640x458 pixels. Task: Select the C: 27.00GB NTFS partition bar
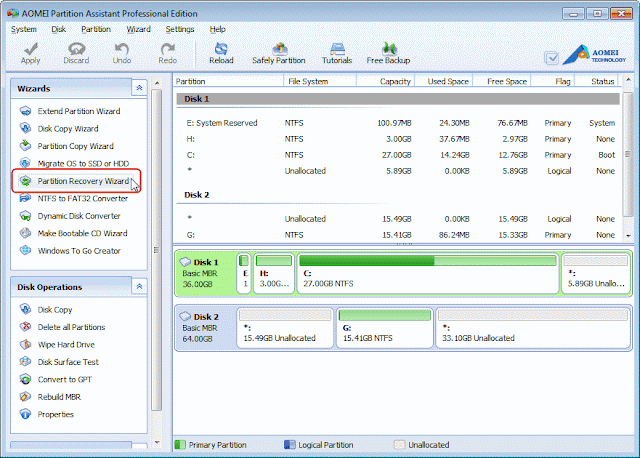(x=427, y=273)
